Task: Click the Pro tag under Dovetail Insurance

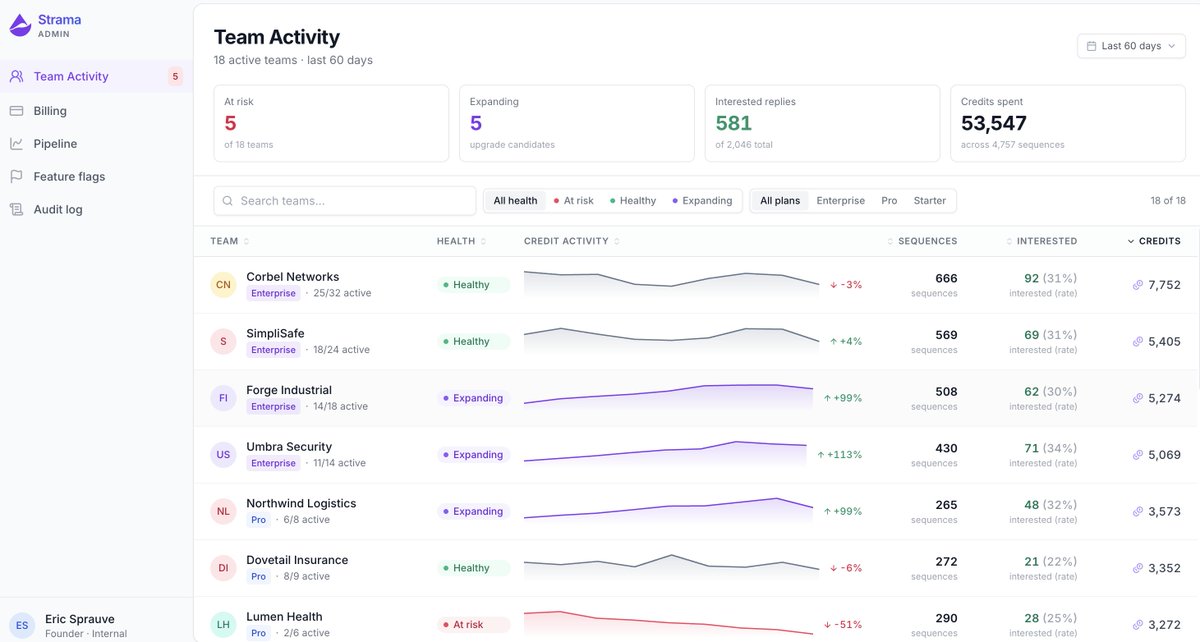Action: coord(258,577)
